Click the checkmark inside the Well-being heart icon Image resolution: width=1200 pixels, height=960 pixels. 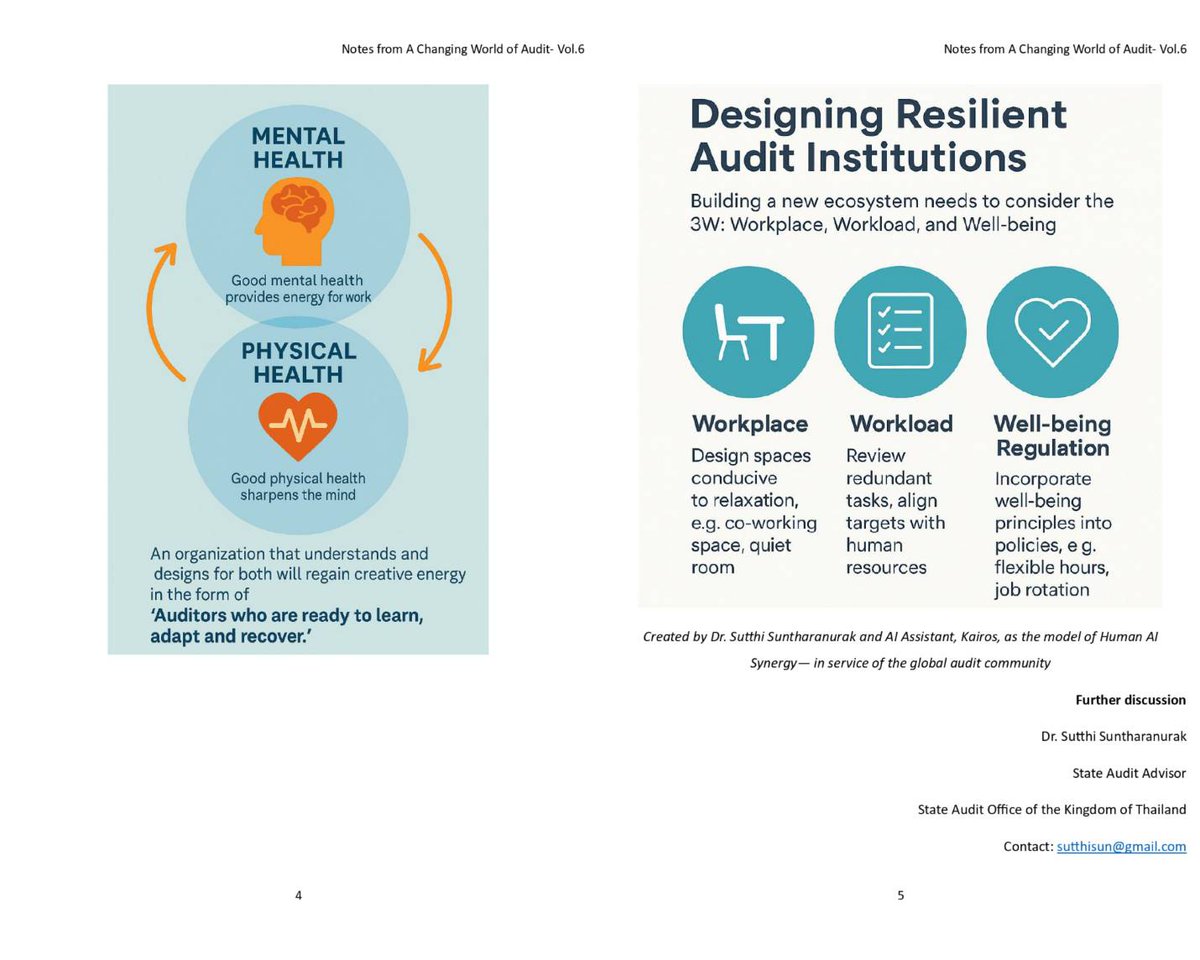pyautogui.click(x=1052, y=330)
